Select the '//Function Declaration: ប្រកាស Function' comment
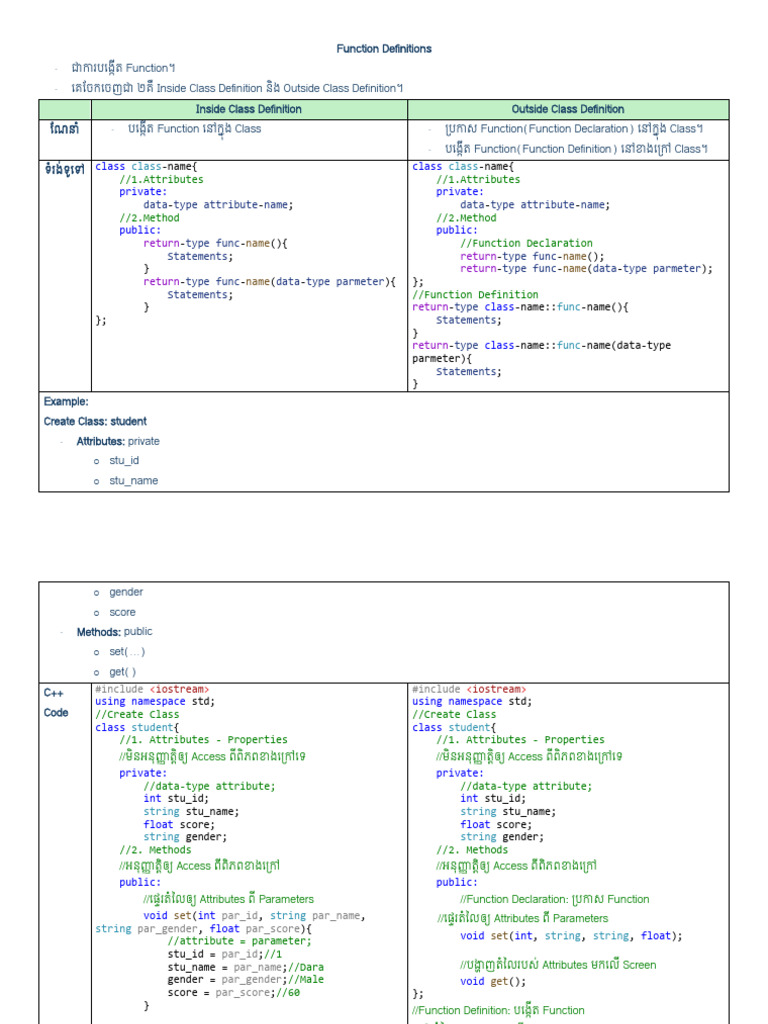Viewport: 768px width, 1024px height. (554, 899)
